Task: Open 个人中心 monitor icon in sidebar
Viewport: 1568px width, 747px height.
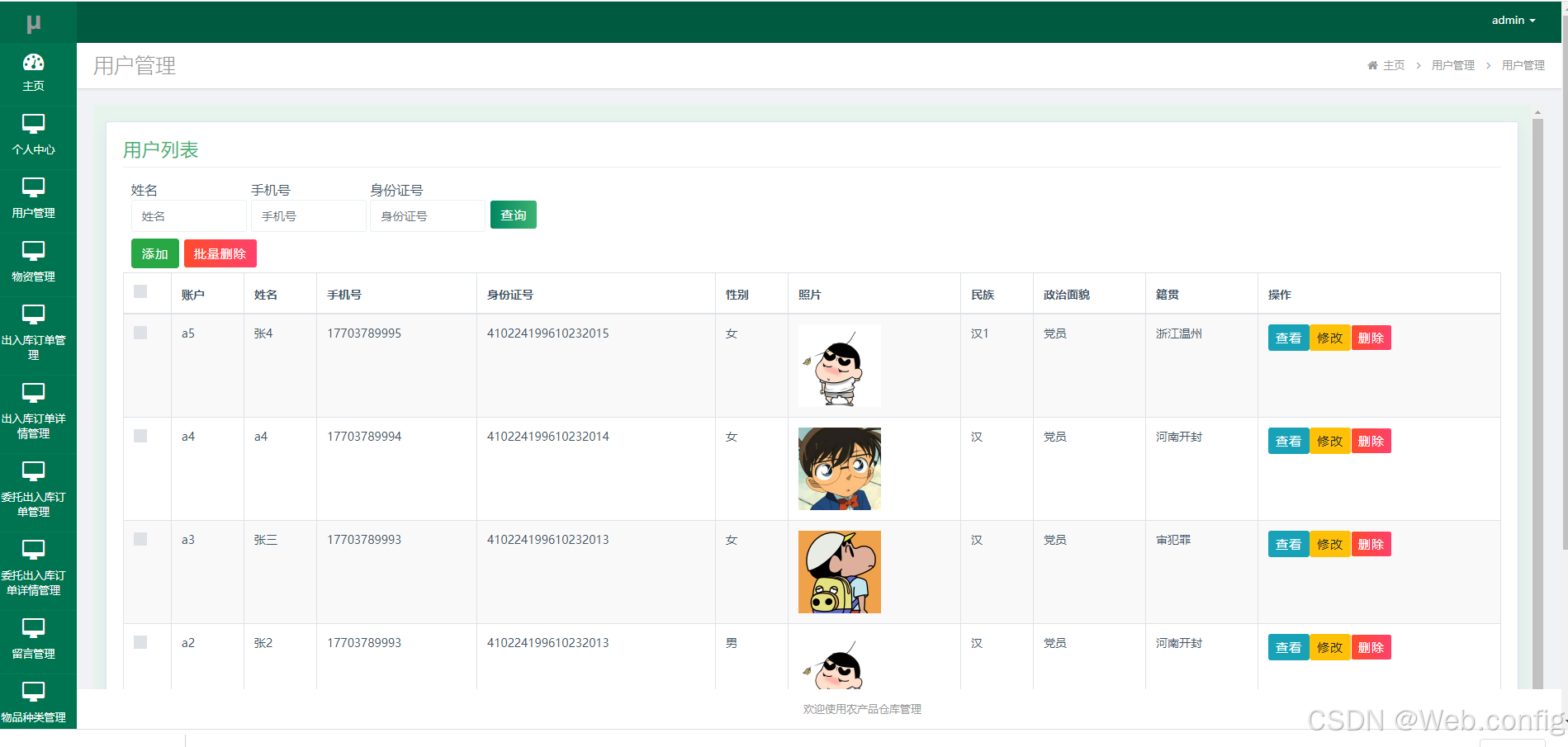Action: pyautogui.click(x=33, y=124)
